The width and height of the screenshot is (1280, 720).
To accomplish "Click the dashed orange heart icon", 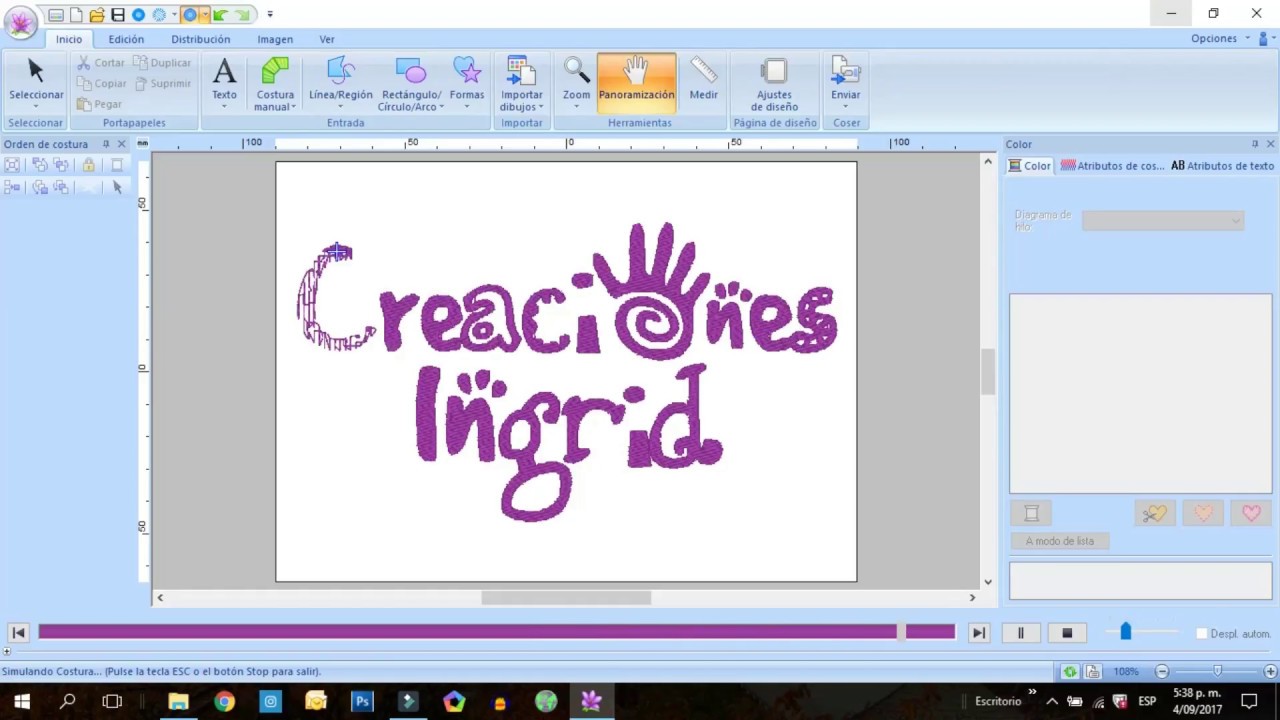I will point(1203,513).
